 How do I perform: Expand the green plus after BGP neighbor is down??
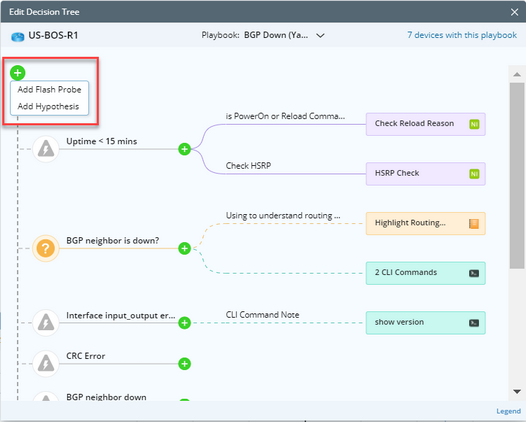pyautogui.click(x=185, y=249)
